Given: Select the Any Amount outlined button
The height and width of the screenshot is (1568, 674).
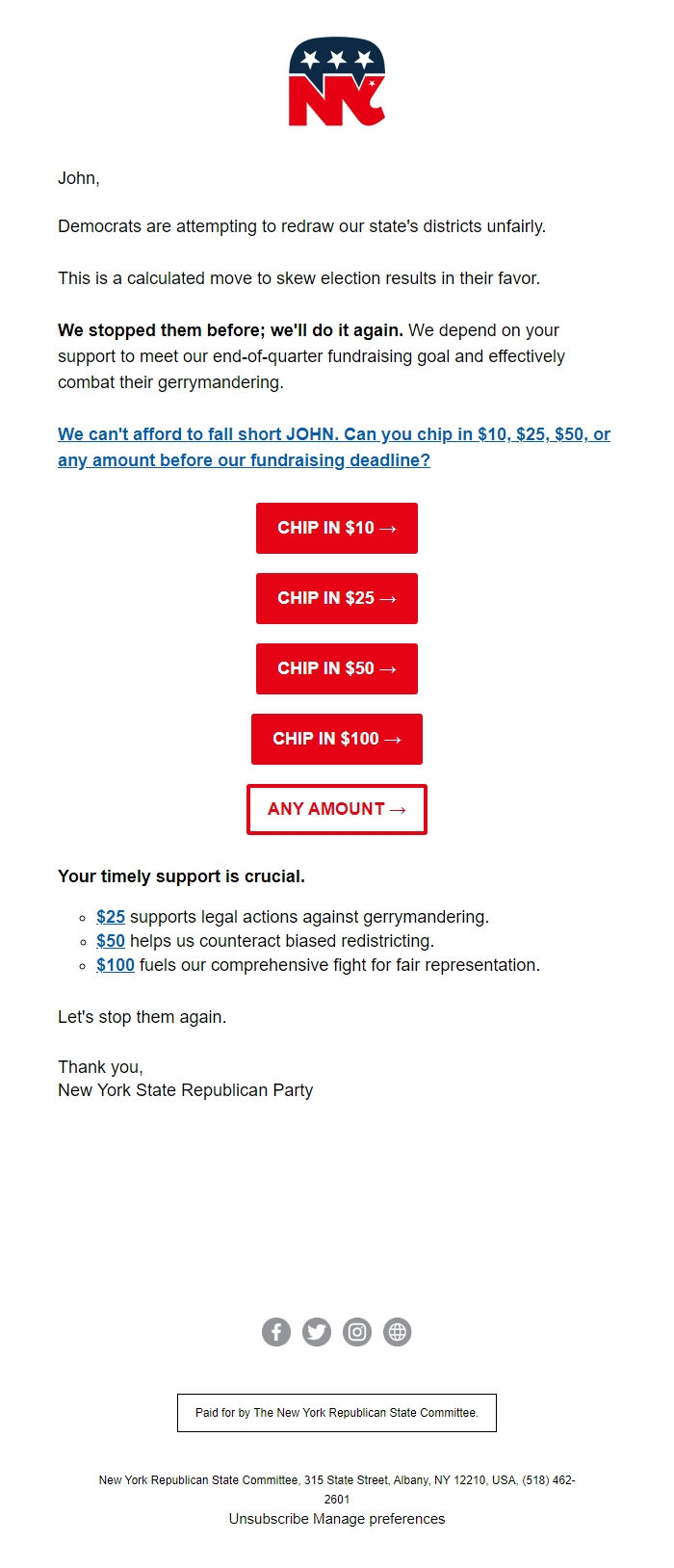Looking at the screenshot, I should [x=336, y=808].
